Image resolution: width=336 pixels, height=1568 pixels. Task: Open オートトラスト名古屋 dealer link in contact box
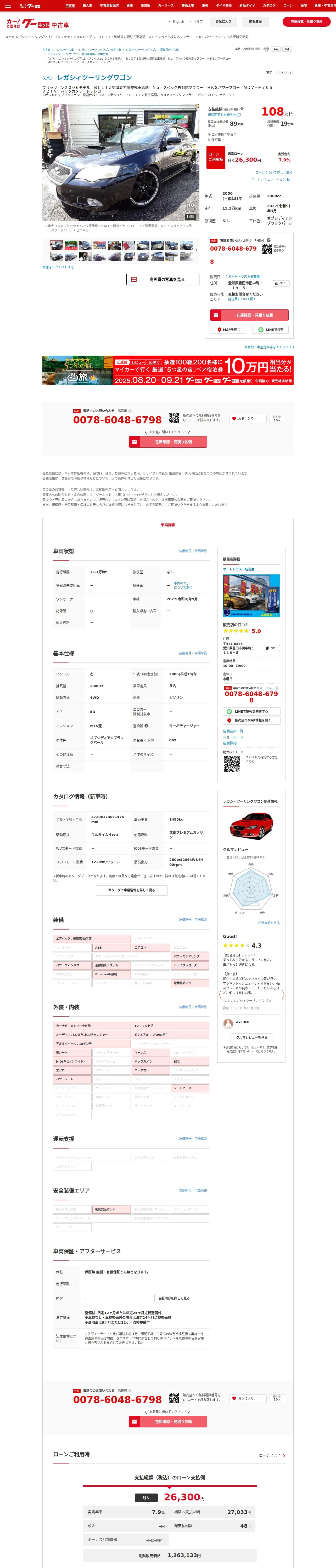tap(243, 276)
